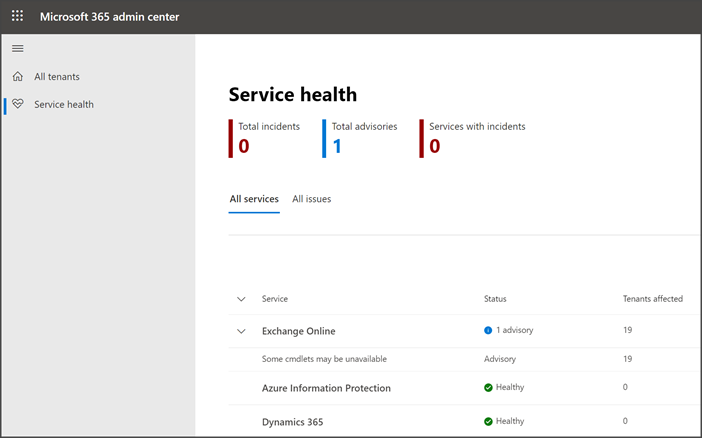The height and width of the screenshot is (438, 702).
Task: Click the blue advisory info icon
Action: (488, 330)
